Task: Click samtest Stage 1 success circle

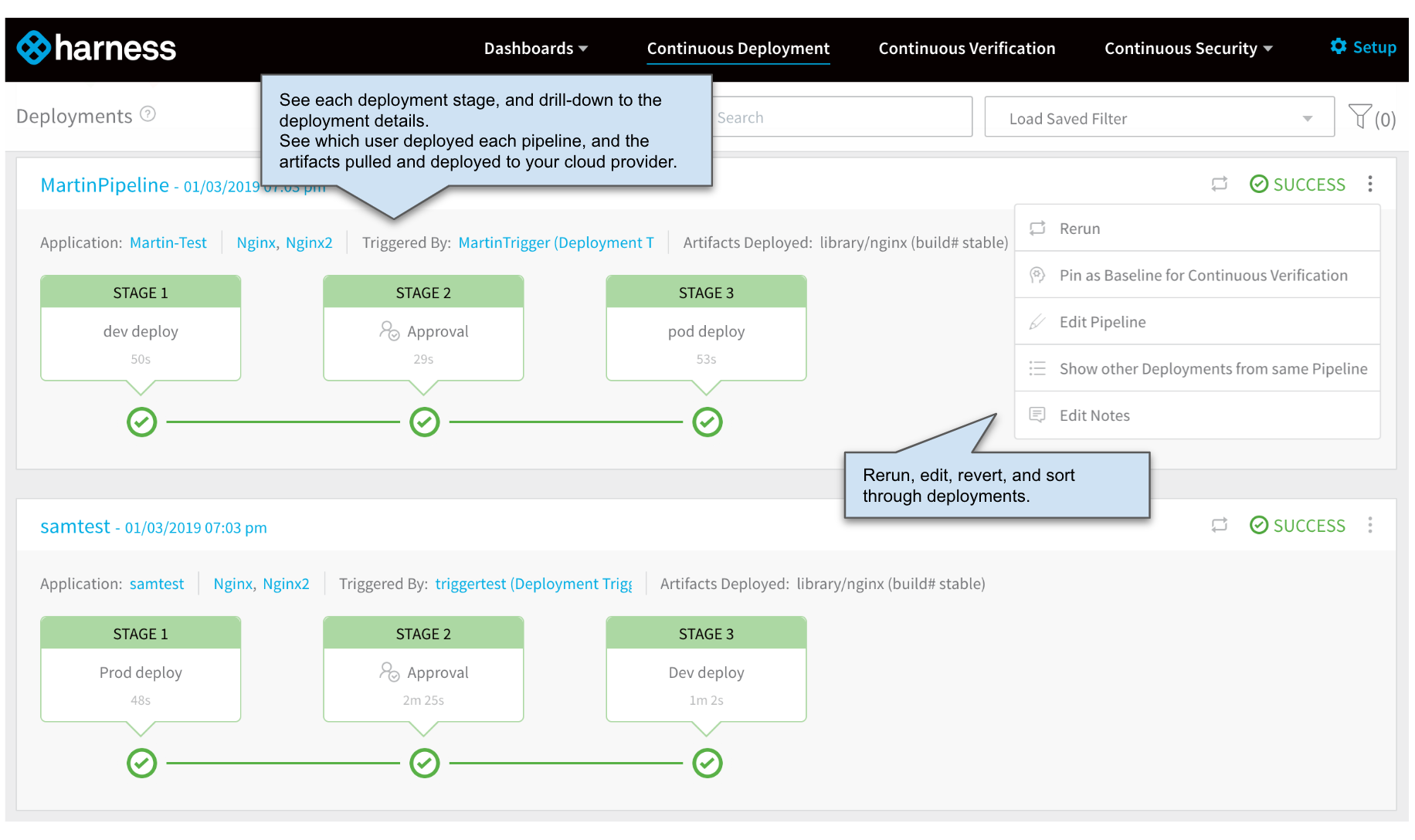Action: [x=142, y=764]
